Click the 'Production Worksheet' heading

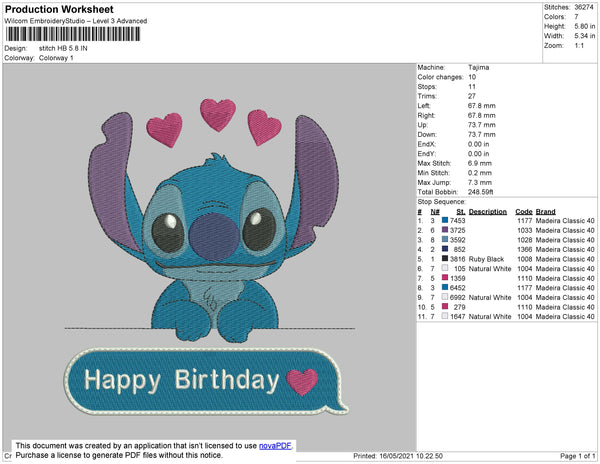click(59, 9)
